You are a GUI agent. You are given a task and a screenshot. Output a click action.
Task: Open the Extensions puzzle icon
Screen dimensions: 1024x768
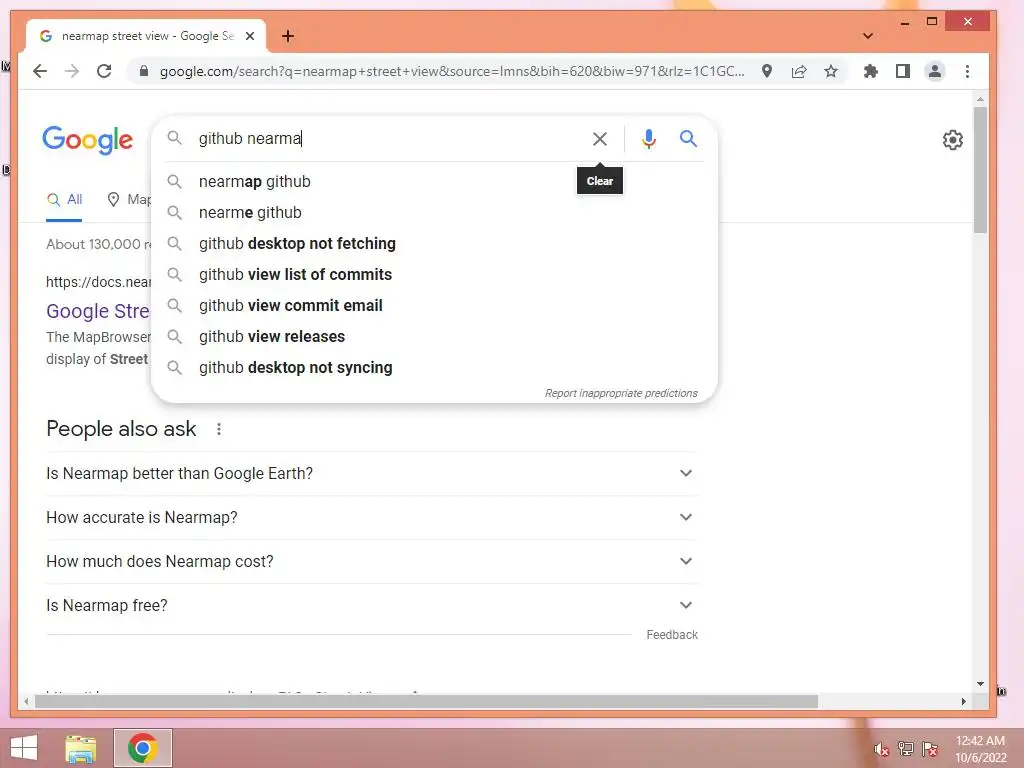[871, 71]
